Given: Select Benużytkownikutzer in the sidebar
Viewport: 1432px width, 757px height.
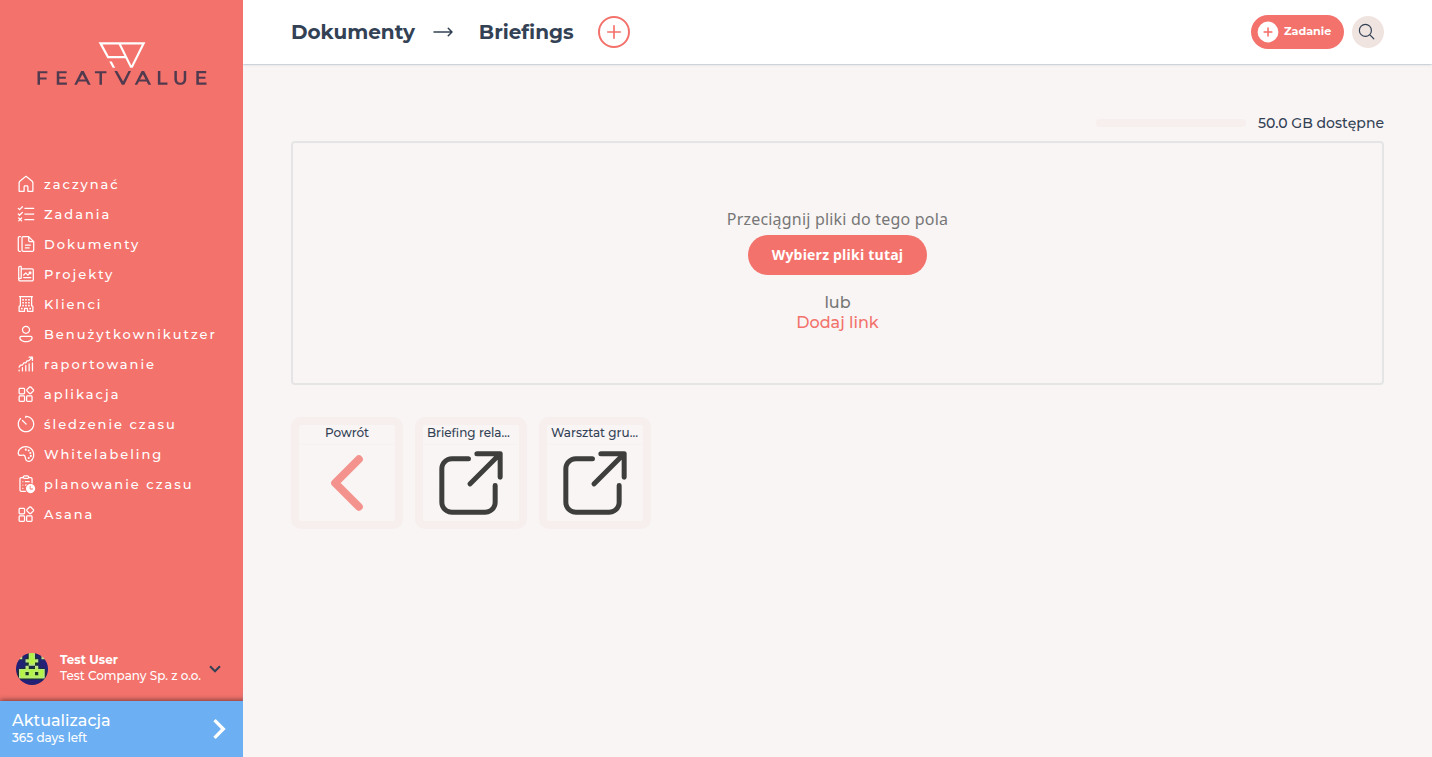Looking at the screenshot, I should click(130, 334).
